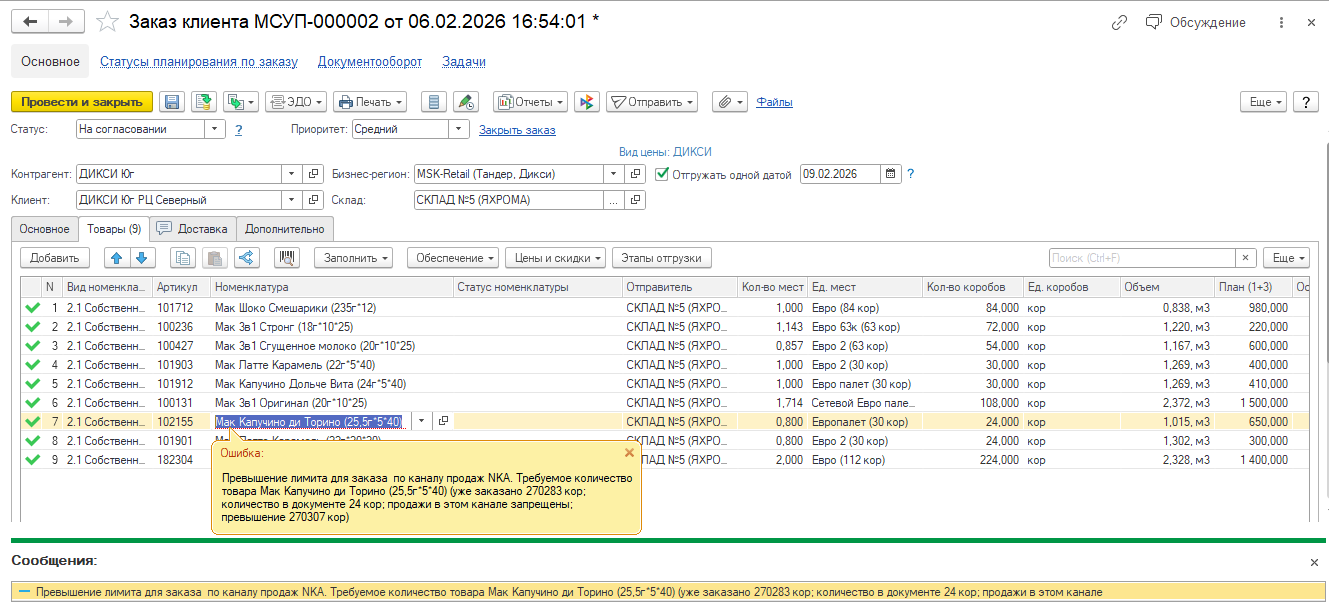Move selected row up with arrow icon

117,258
